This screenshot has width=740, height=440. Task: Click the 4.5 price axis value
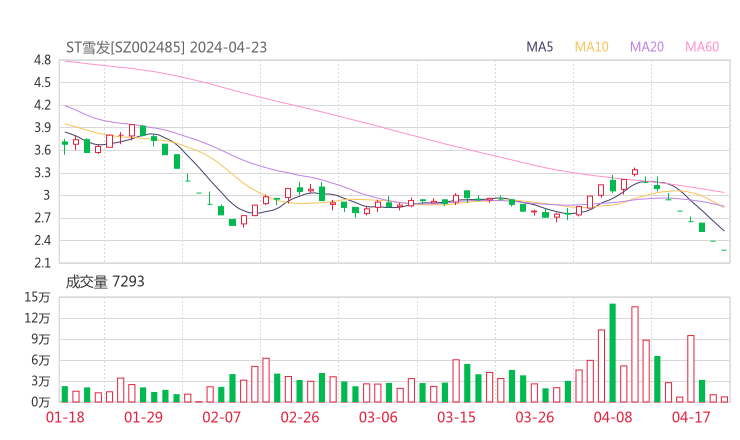pyautogui.click(x=42, y=83)
